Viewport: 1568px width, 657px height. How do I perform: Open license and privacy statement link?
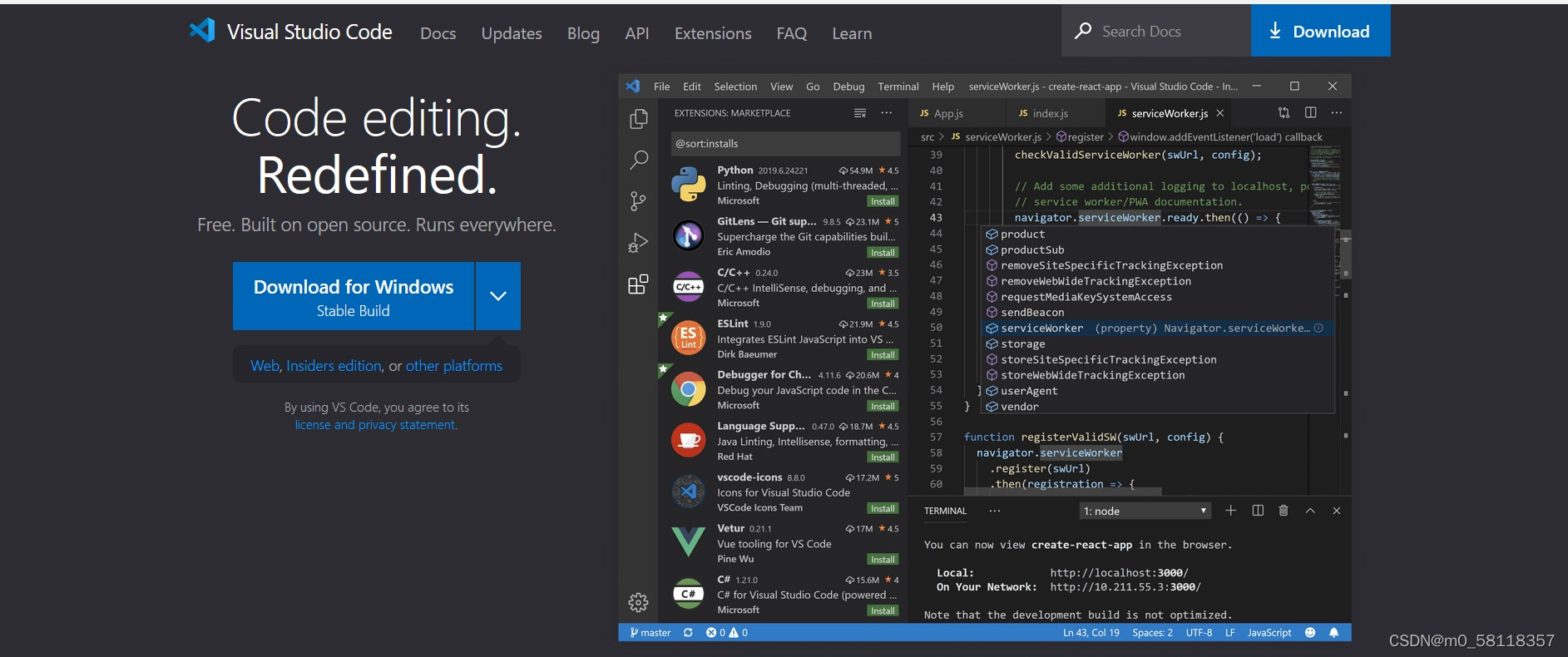tap(376, 425)
